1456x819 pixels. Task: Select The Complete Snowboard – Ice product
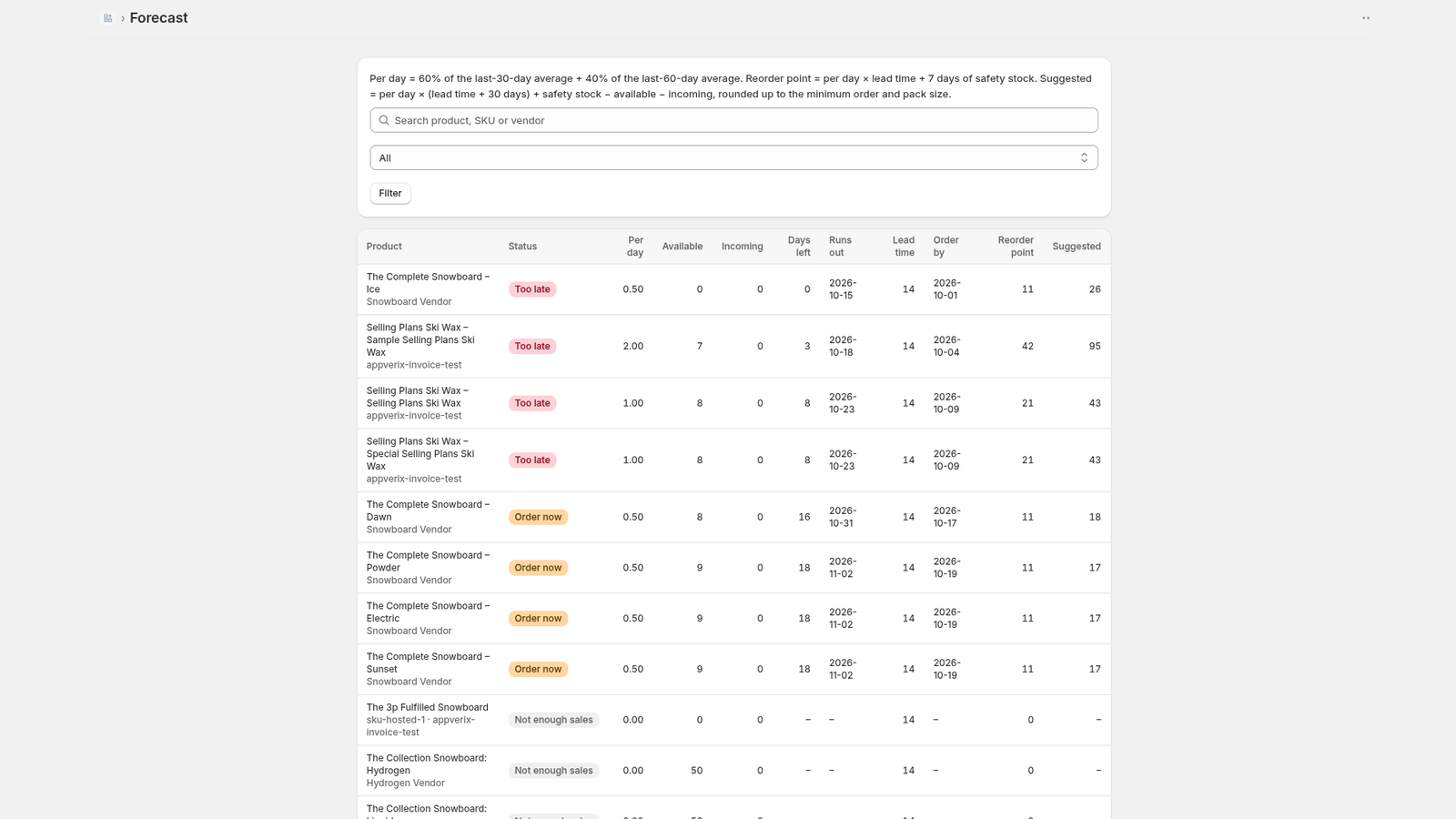pos(428,283)
